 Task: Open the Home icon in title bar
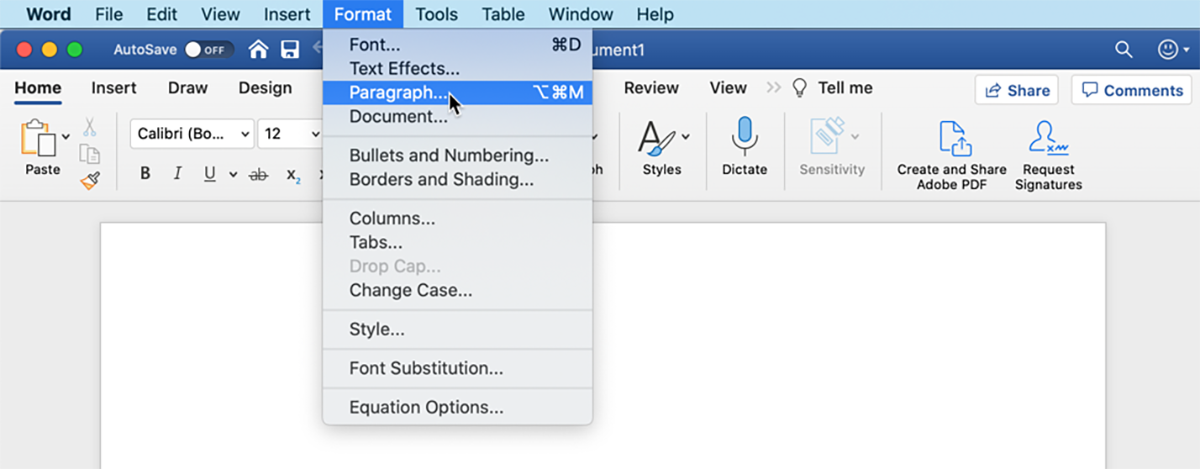click(x=259, y=49)
